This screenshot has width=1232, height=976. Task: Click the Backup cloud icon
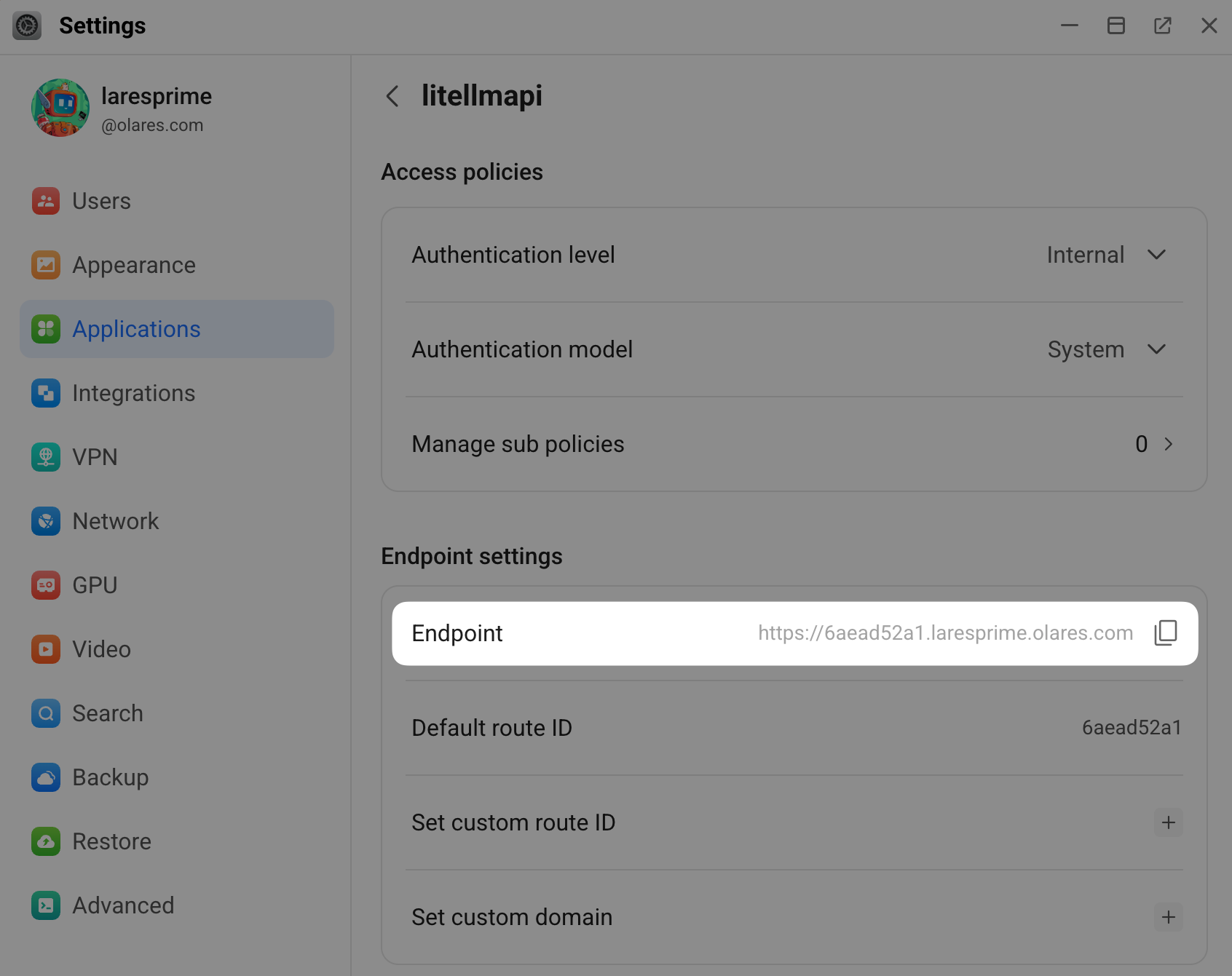click(x=46, y=777)
